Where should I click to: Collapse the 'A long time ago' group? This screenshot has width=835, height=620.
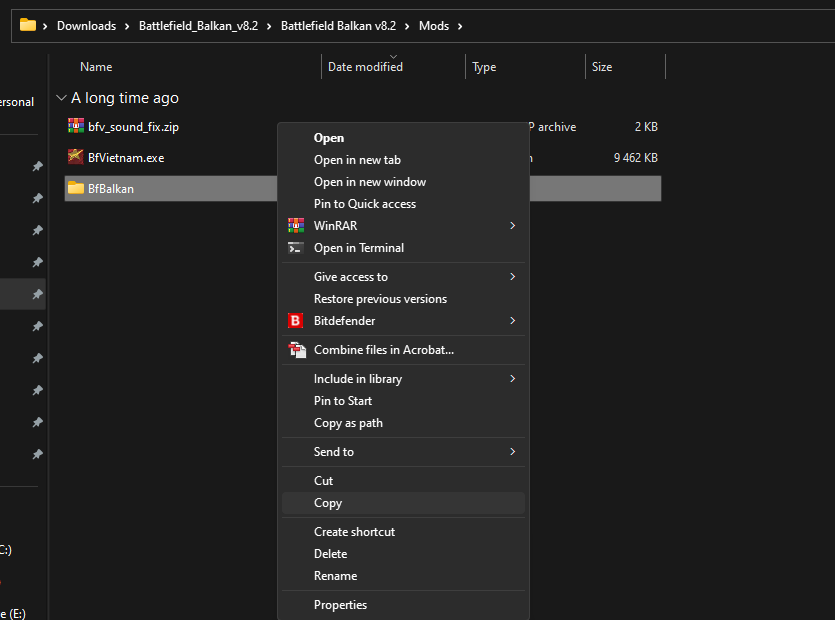pos(61,98)
